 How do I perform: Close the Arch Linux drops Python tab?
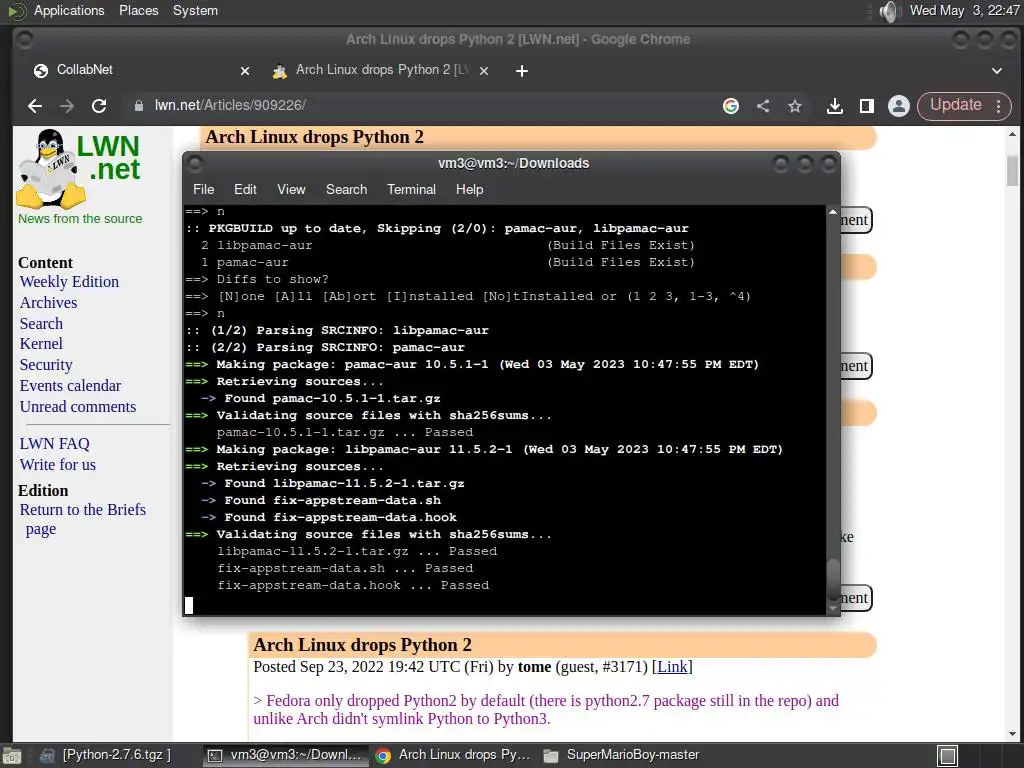(x=484, y=71)
